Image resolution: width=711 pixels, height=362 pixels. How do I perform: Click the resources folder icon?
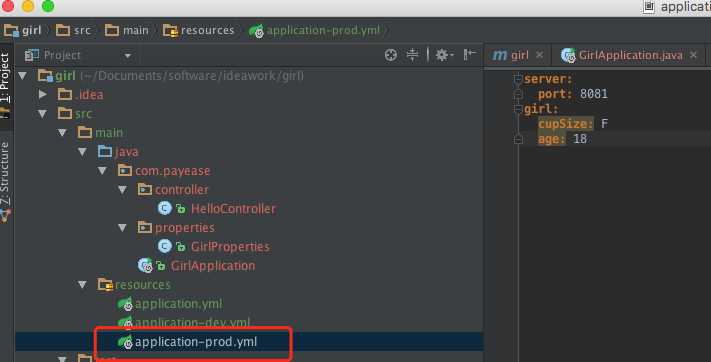tap(105, 284)
